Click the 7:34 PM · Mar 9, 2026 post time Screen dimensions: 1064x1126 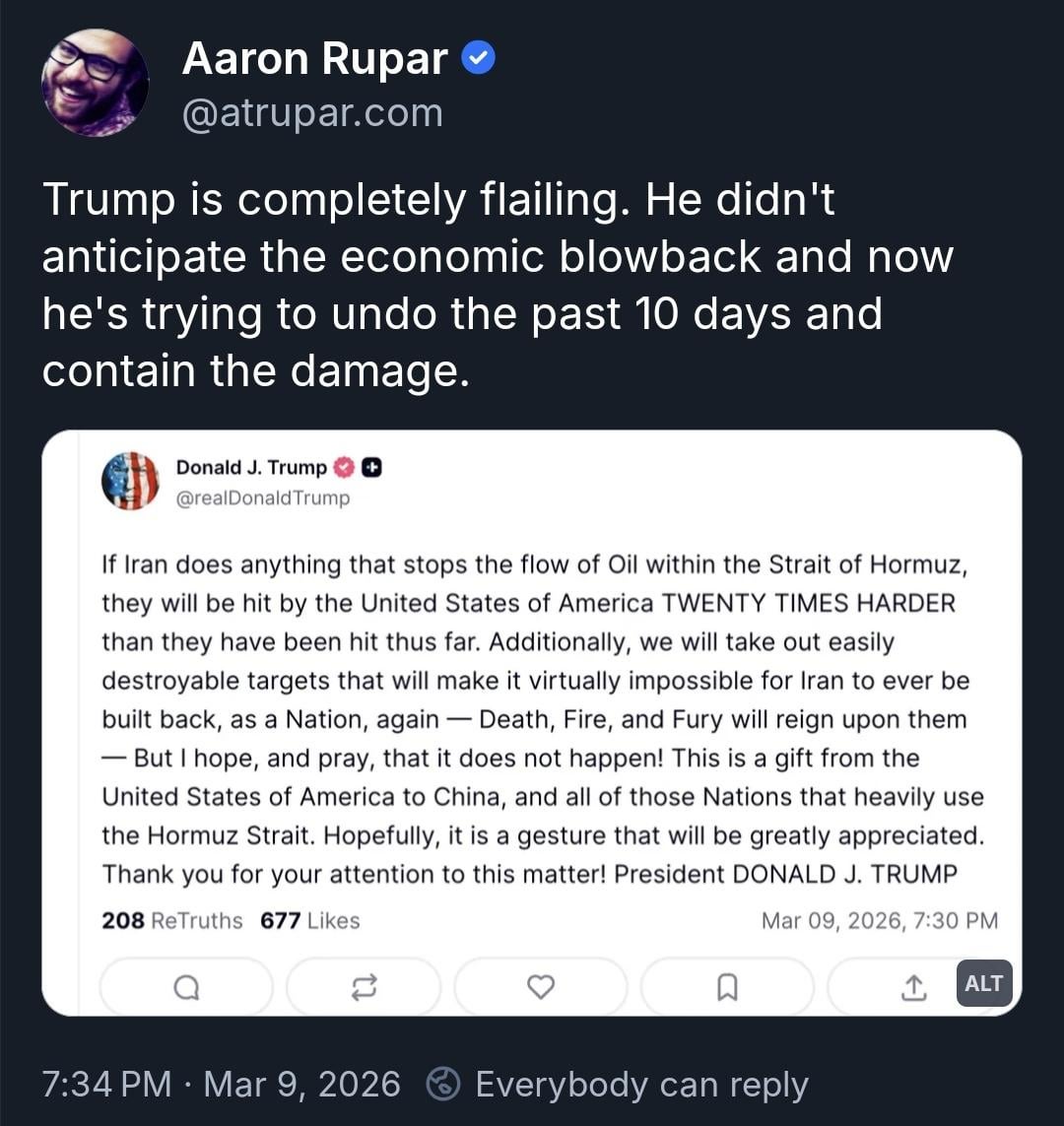pyautogui.click(x=222, y=1085)
